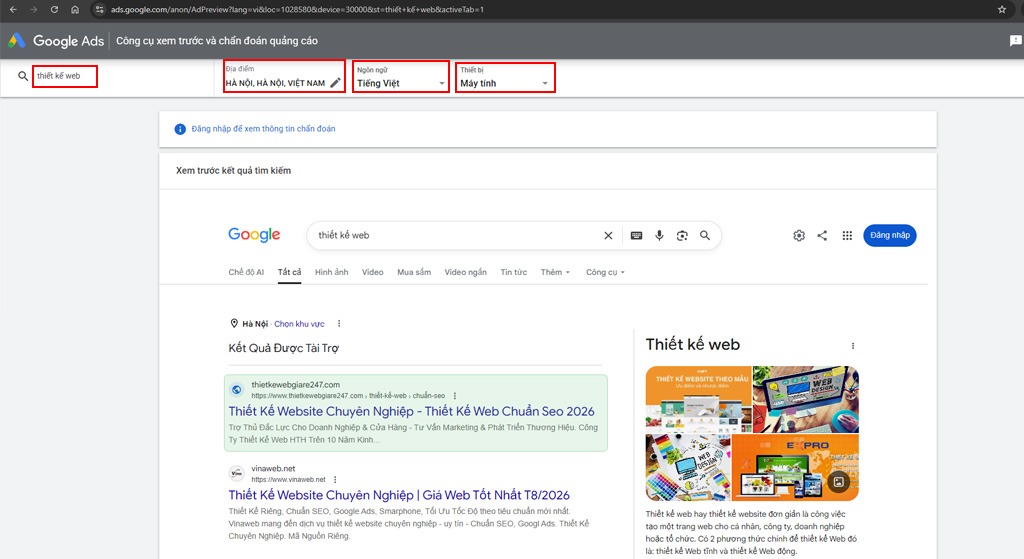The image size is (1024, 559).
Task: Click the Xem trước kết quả tìm kiếm header
Action: [233, 170]
